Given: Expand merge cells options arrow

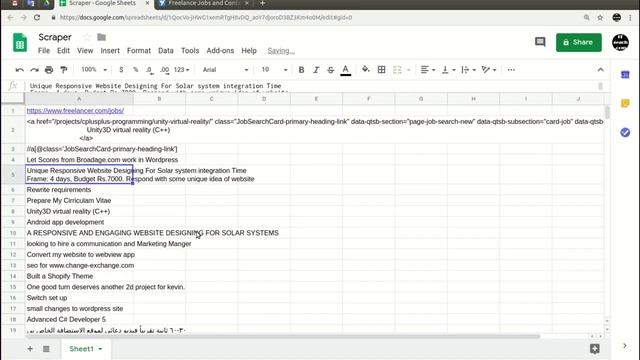Looking at the screenshot, I should [x=409, y=70].
